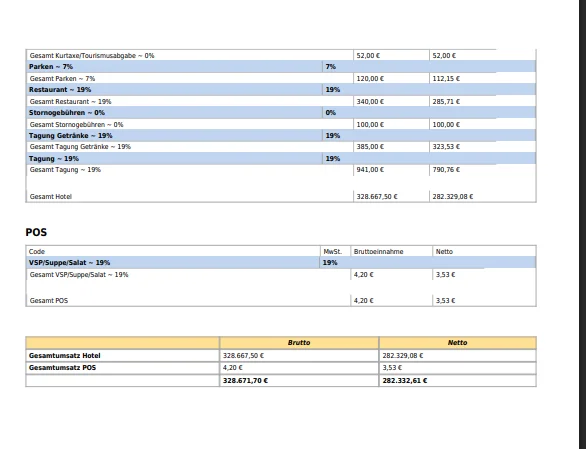Select the 340,00 € Restaurant gross value
The image size is (586, 449).
[370, 101]
